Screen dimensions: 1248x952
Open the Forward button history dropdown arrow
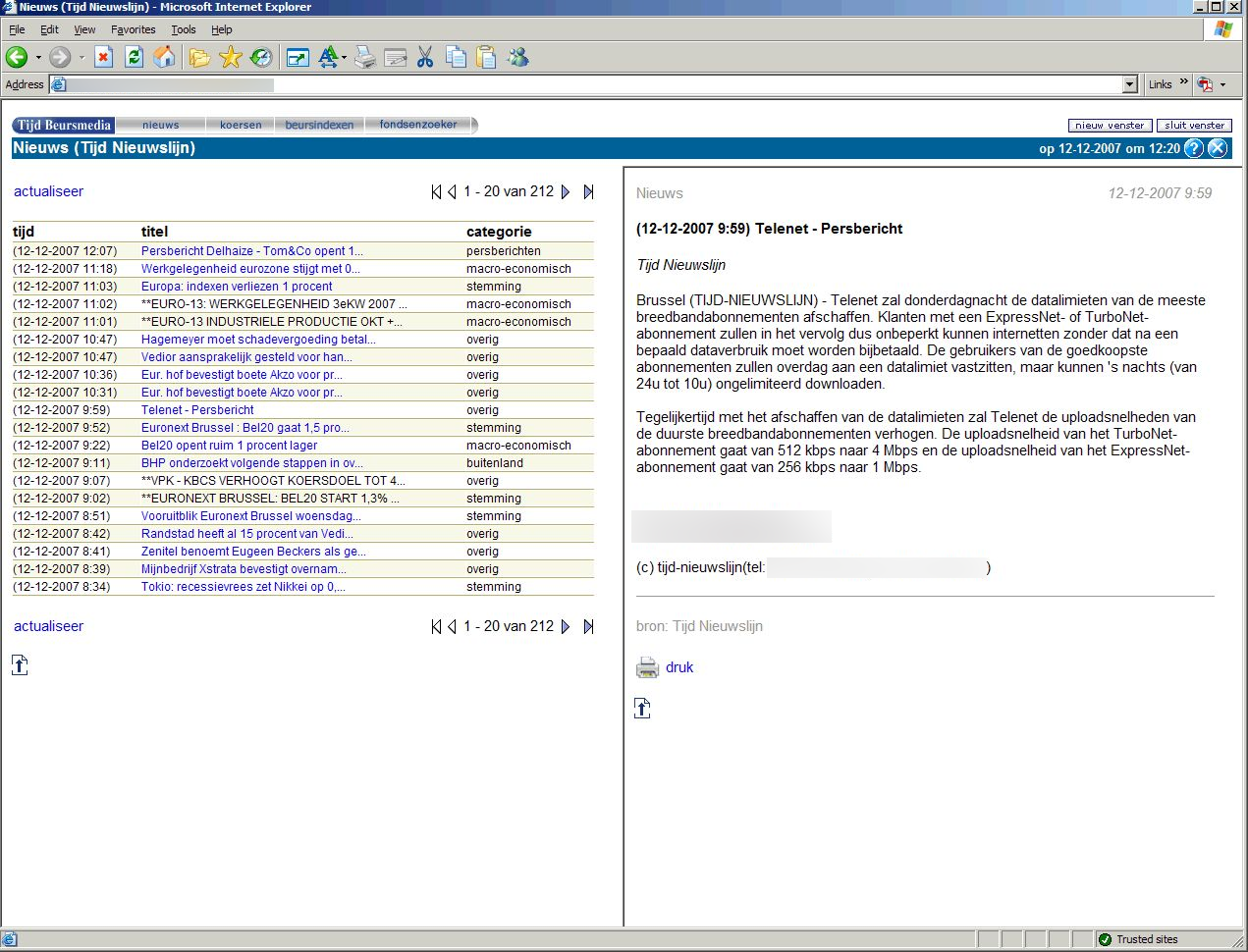tap(81, 57)
